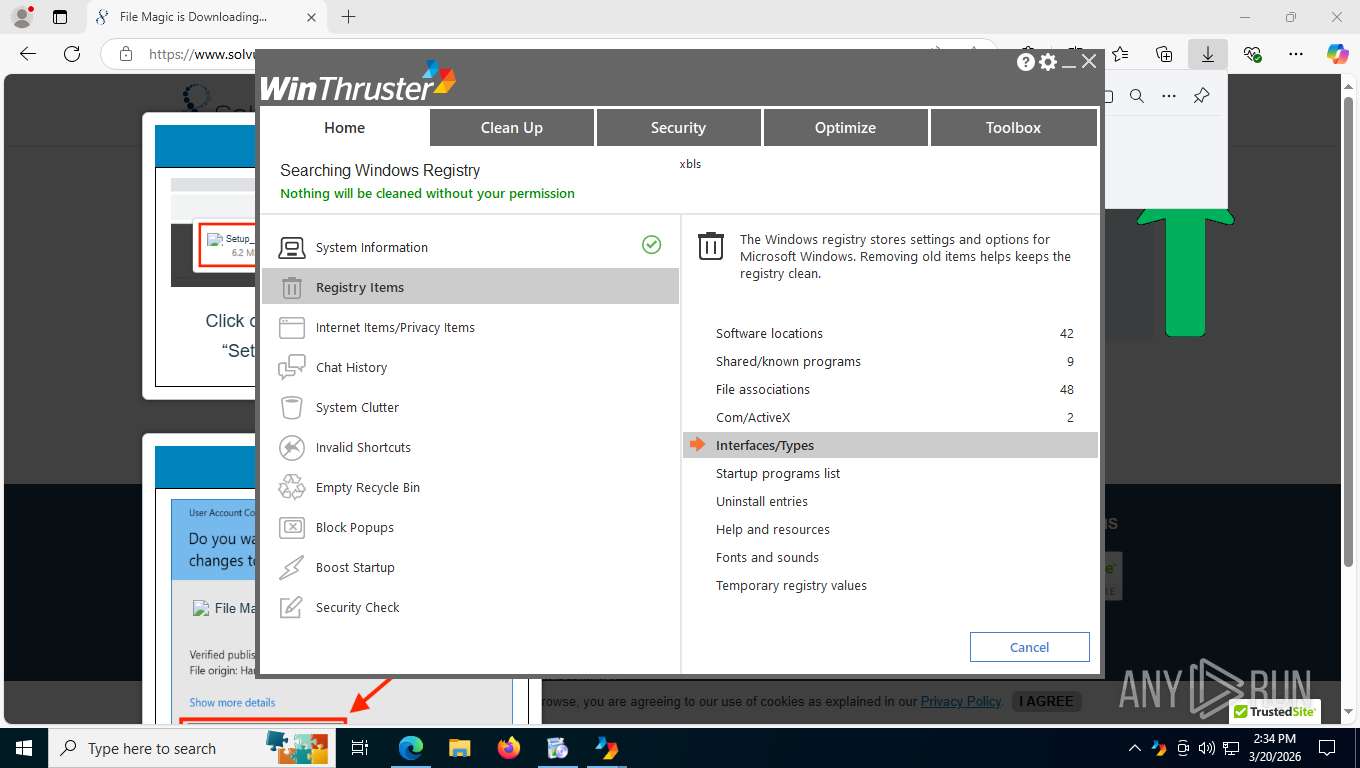The height and width of the screenshot is (768, 1360).
Task: Click the taskbar search box
Action: coord(191,747)
